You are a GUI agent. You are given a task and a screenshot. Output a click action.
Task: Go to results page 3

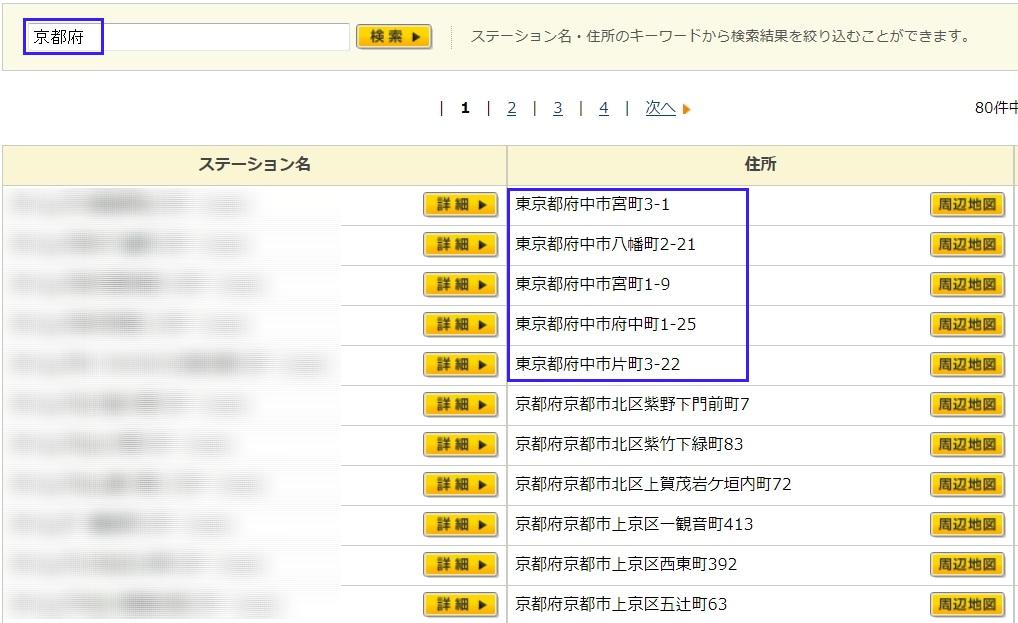point(557,108)
